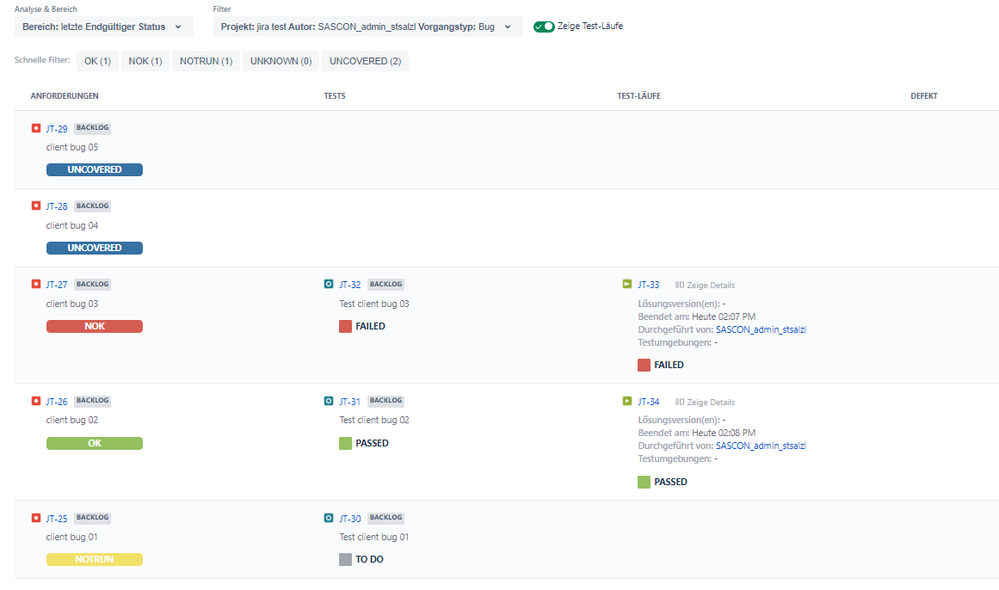Select the text 'client bug 05'

pos(72,147)
